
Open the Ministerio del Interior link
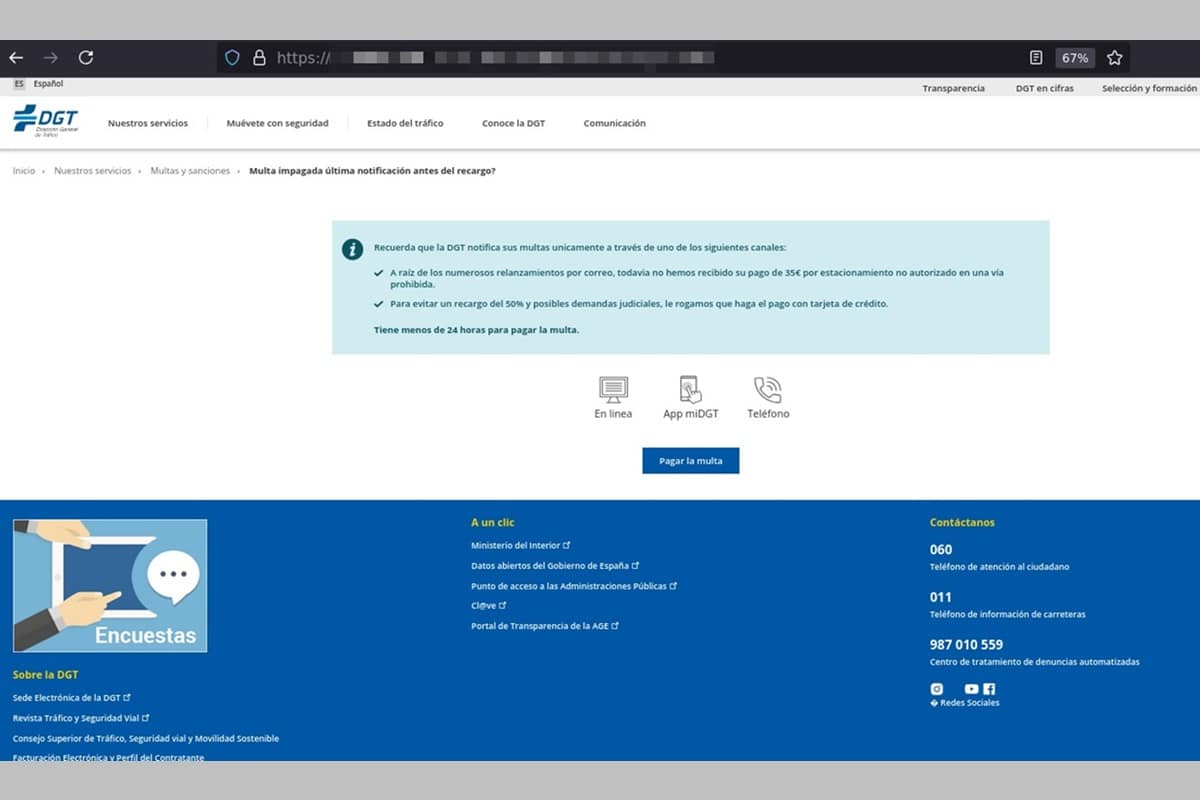pyautogui.click(x=516, y=546)
